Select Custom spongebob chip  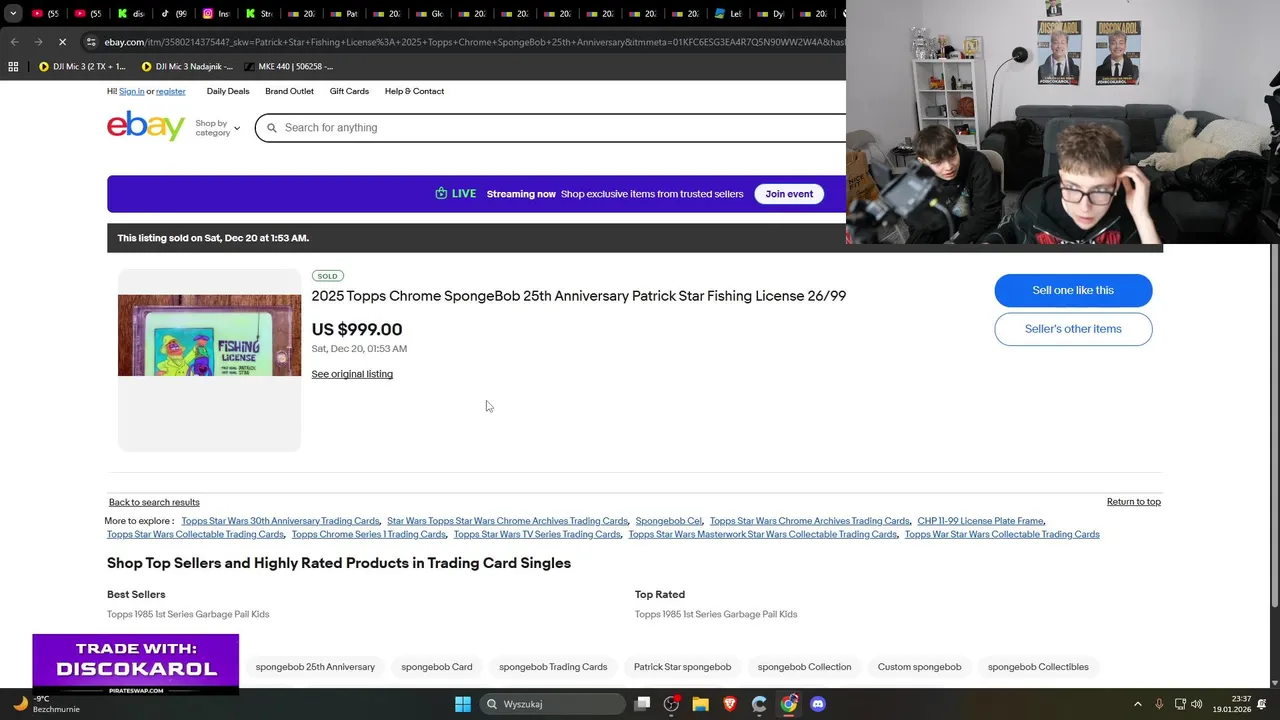(919, 667)
